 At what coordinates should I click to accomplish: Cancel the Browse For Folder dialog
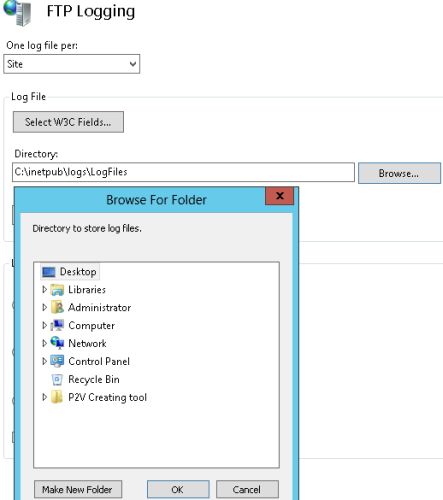coord(247,489)
